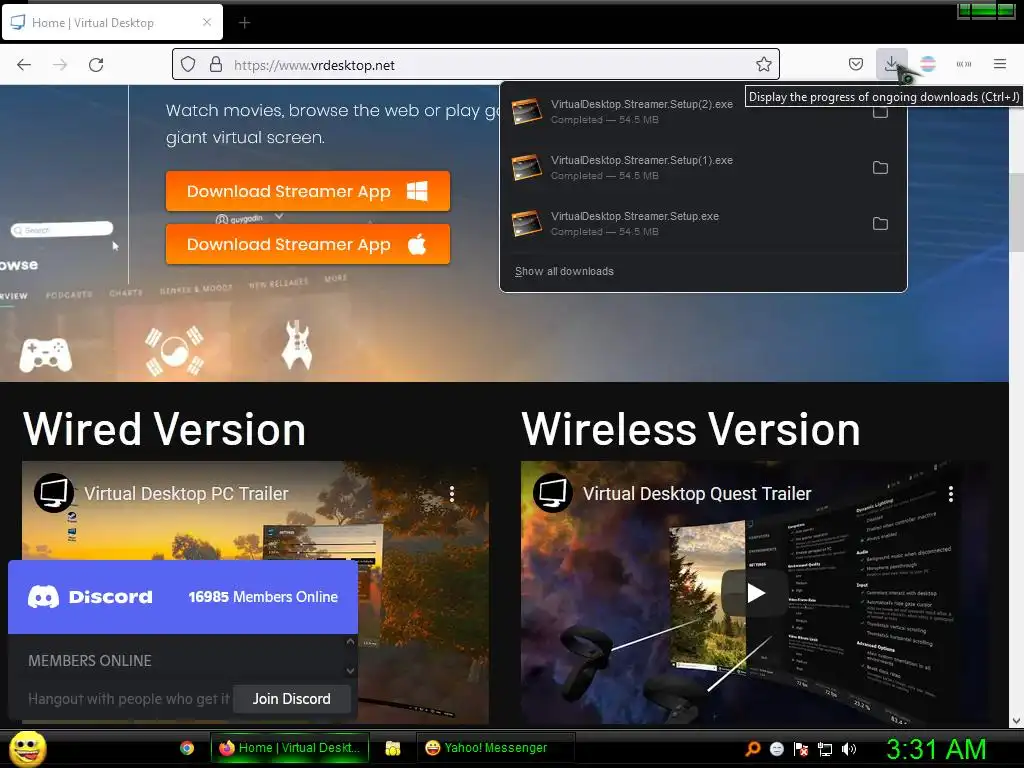Image resolution: width=1024 pixels, height=768 pixels.
Task: Open the extension icon left of the menu
Action: [964, 64]
